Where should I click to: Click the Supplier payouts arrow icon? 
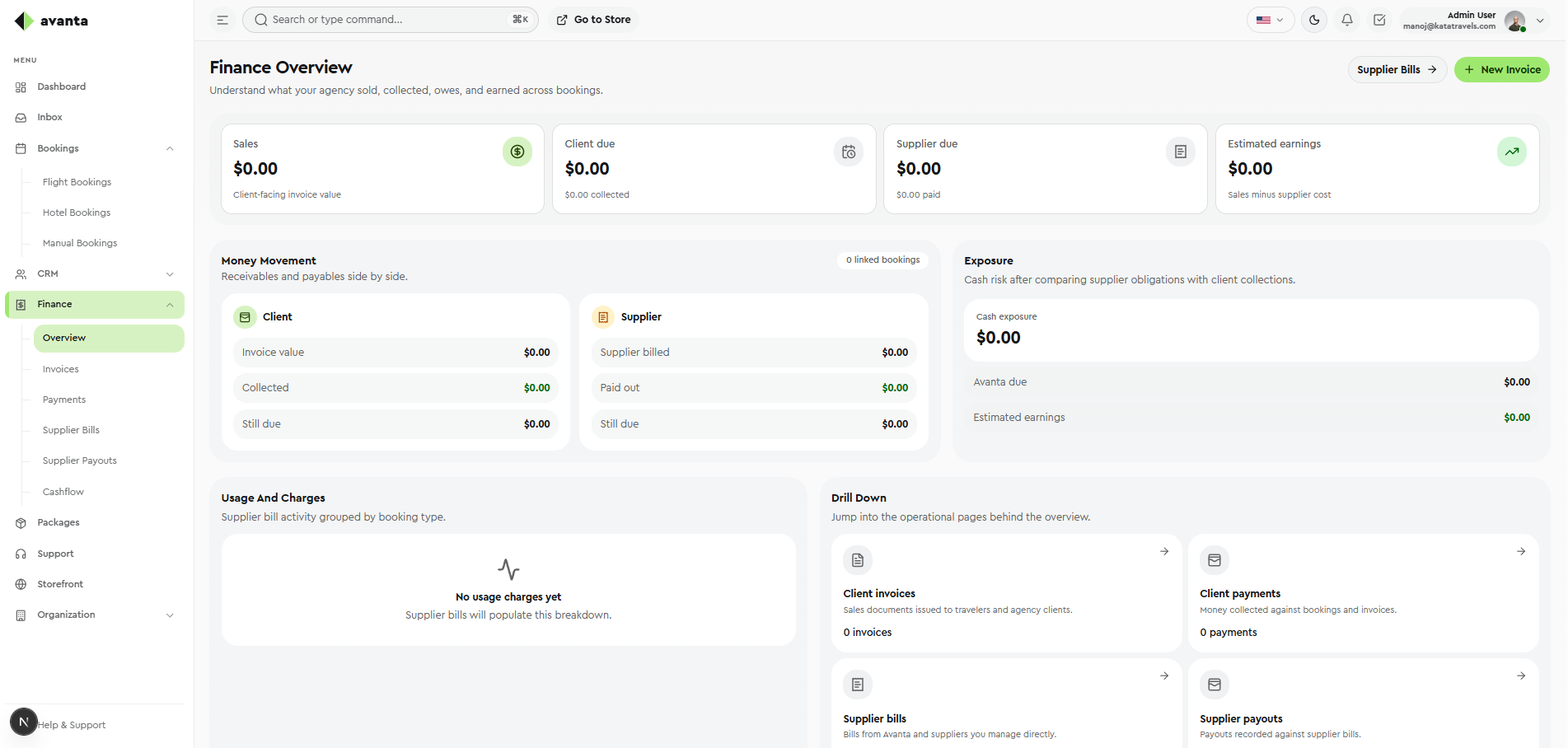[x=1521, y=676]
